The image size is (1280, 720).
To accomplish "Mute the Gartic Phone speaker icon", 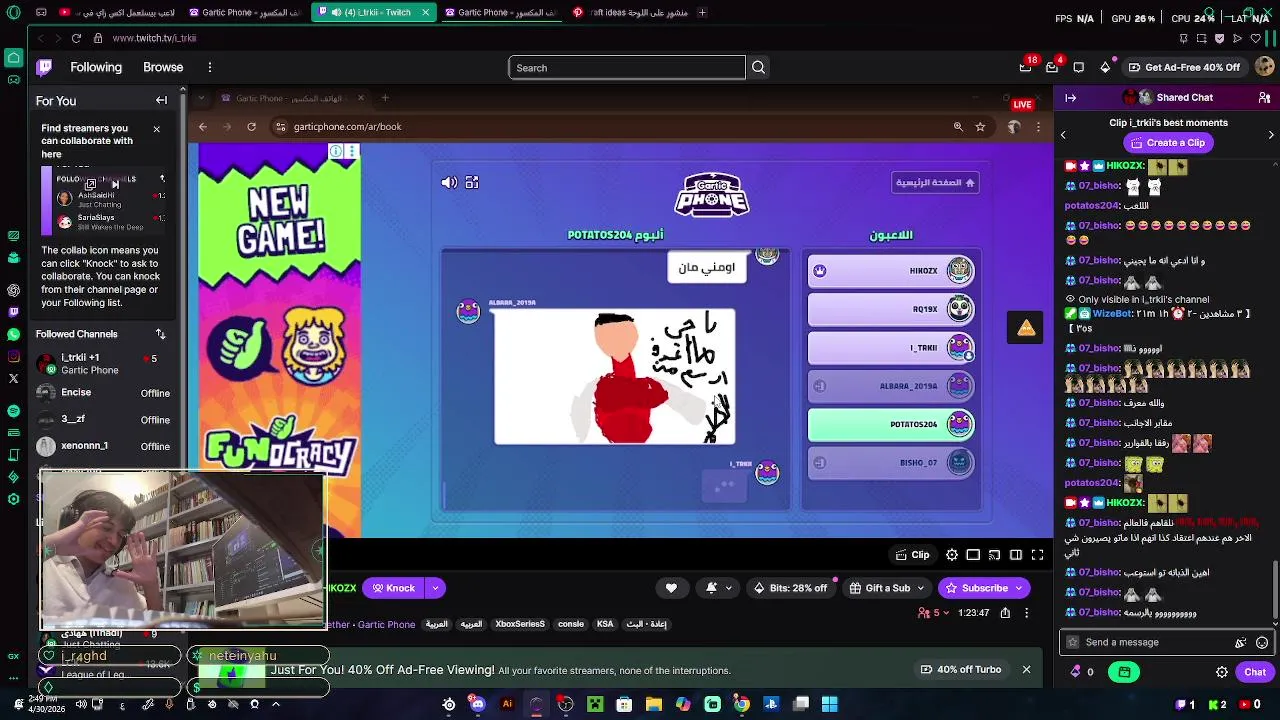I will click(449, 182).
